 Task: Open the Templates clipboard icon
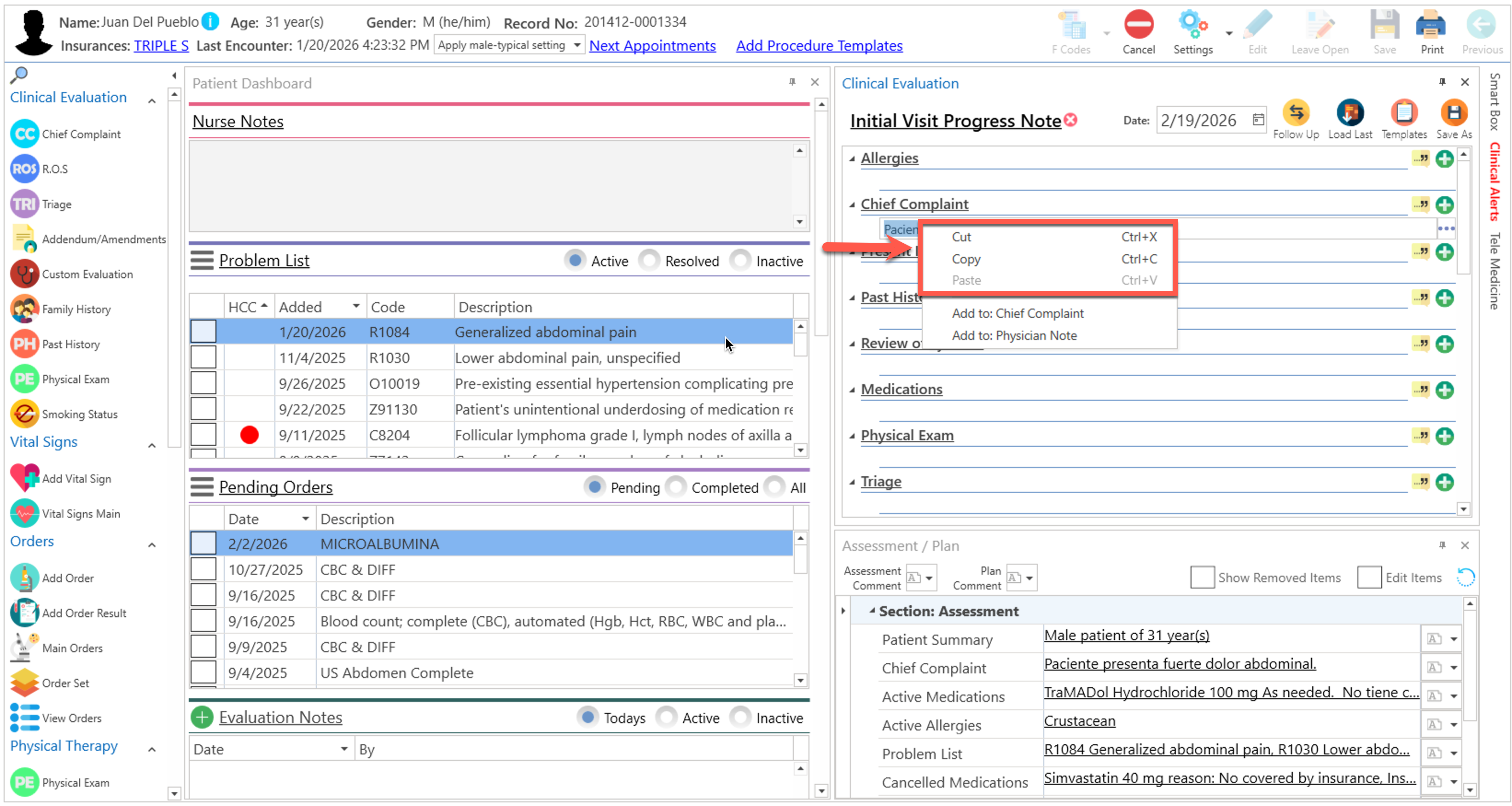[1403, 113]
